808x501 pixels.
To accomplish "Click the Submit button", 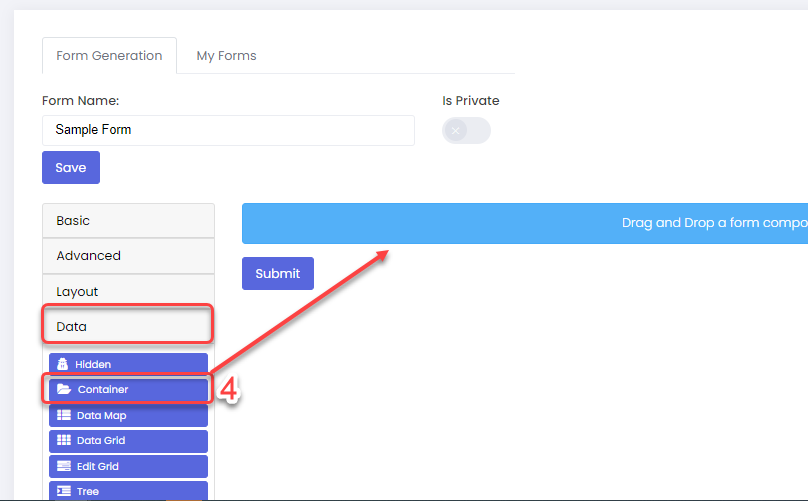I will click(278, 273).
